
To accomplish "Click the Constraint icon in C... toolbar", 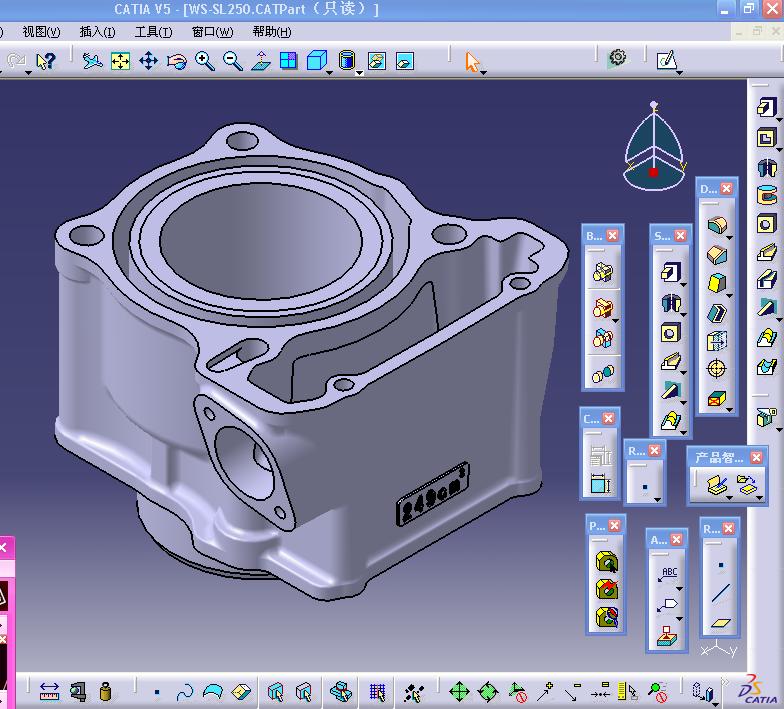I will [600, 485].
